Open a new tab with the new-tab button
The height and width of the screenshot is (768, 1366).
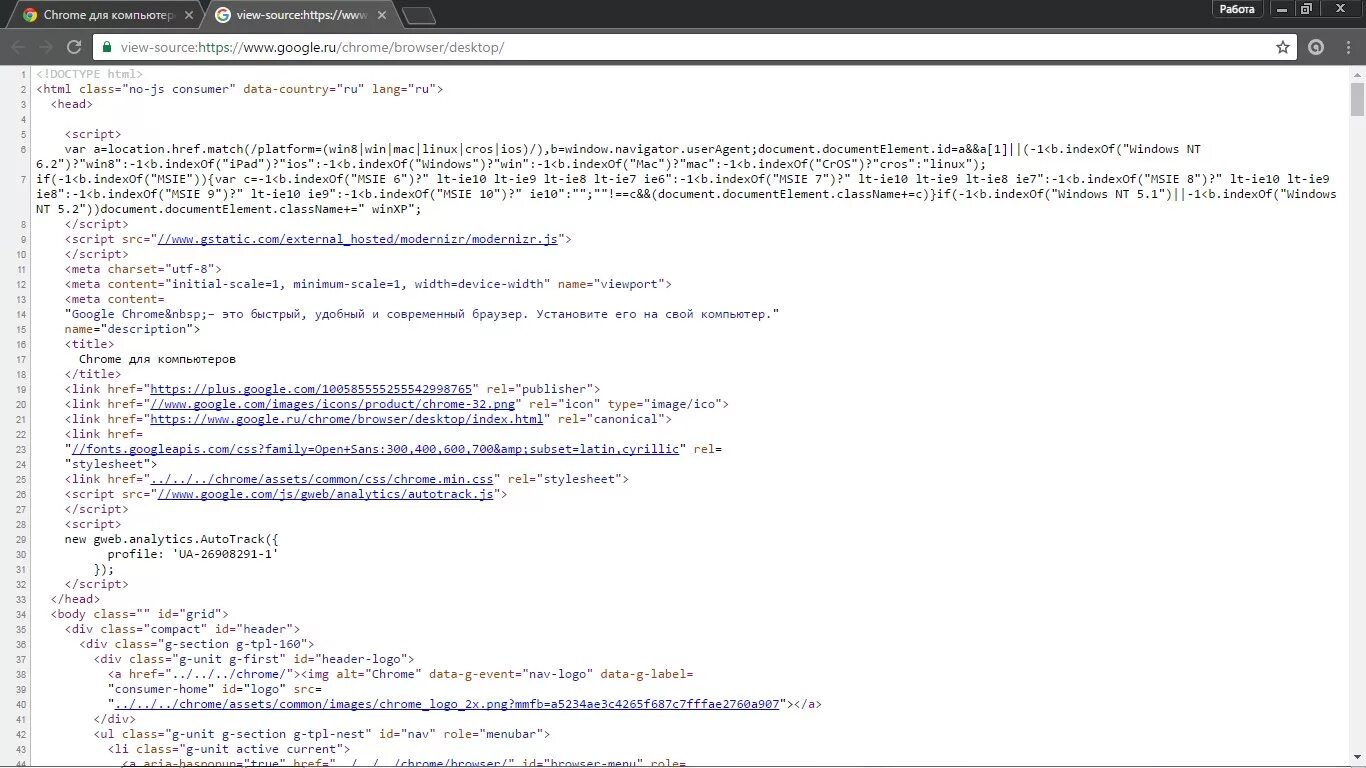click(x=419, y=15)
